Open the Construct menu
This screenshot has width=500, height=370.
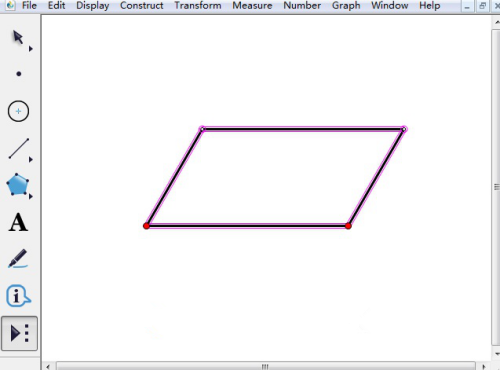(142, 6)
